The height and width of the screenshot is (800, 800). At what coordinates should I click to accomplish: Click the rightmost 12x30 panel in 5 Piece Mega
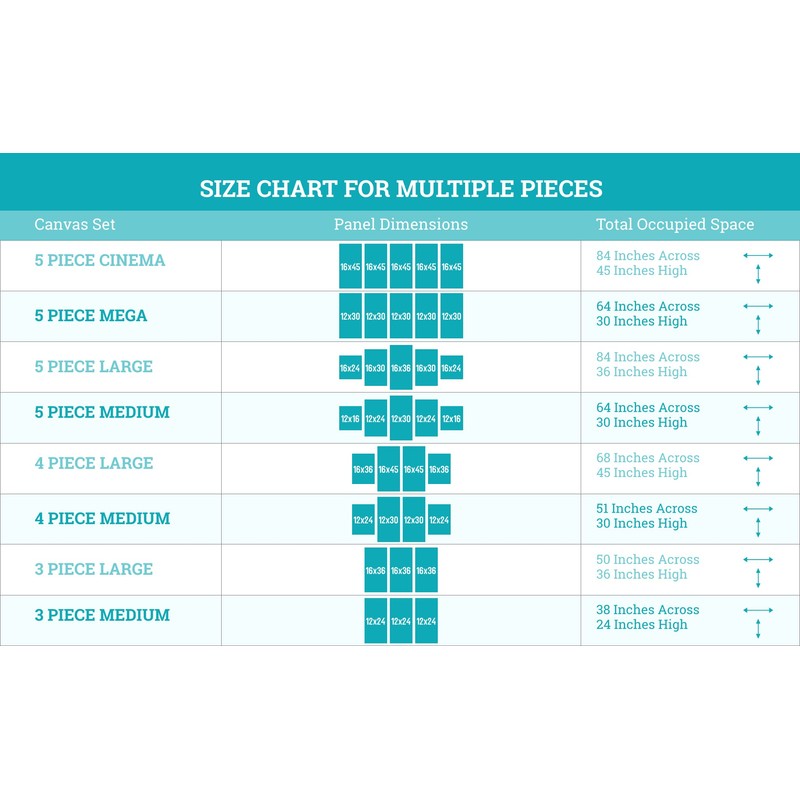tap(452, 316)
